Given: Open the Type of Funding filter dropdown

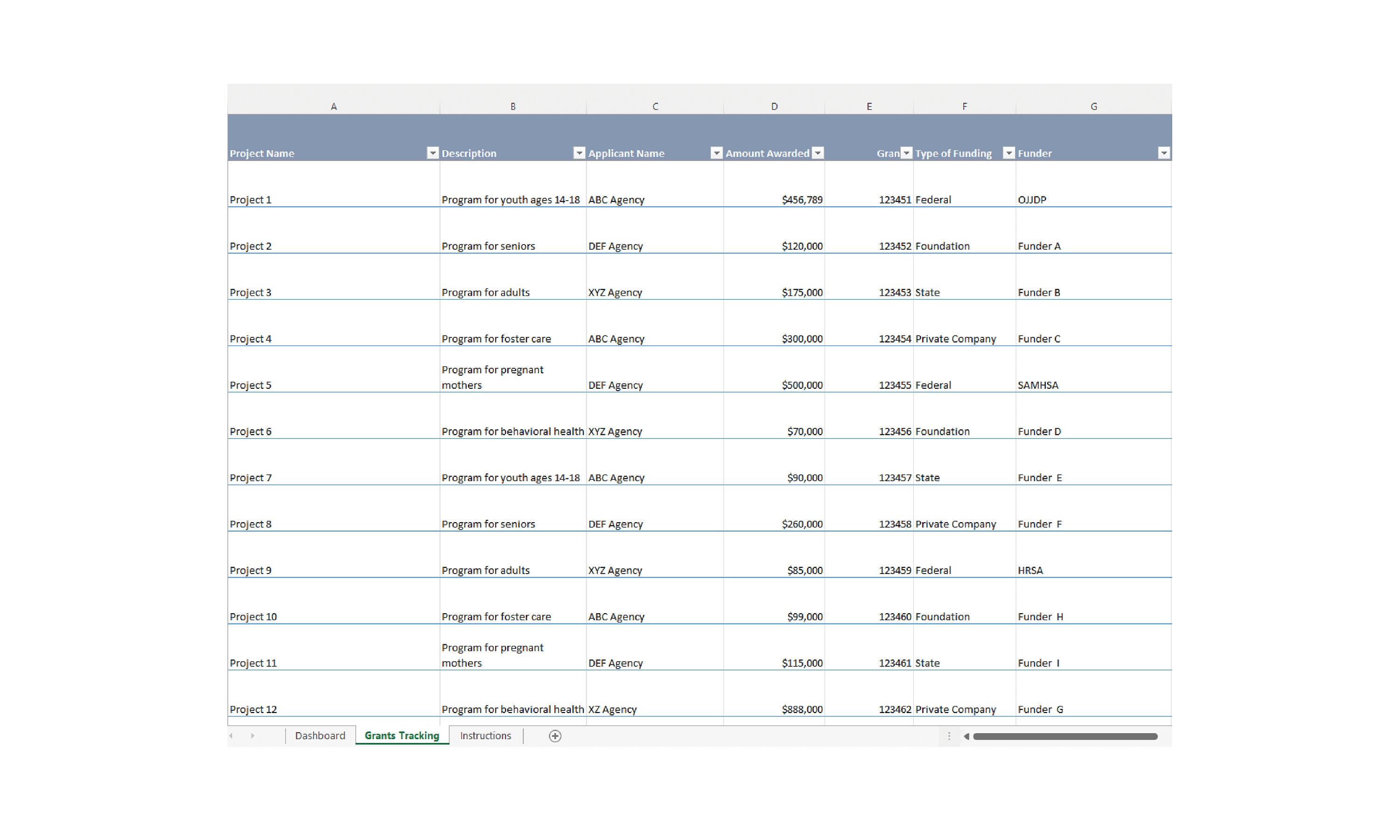Looking at the screenshot, I should pyautogui.click(x=1008, y=153).
